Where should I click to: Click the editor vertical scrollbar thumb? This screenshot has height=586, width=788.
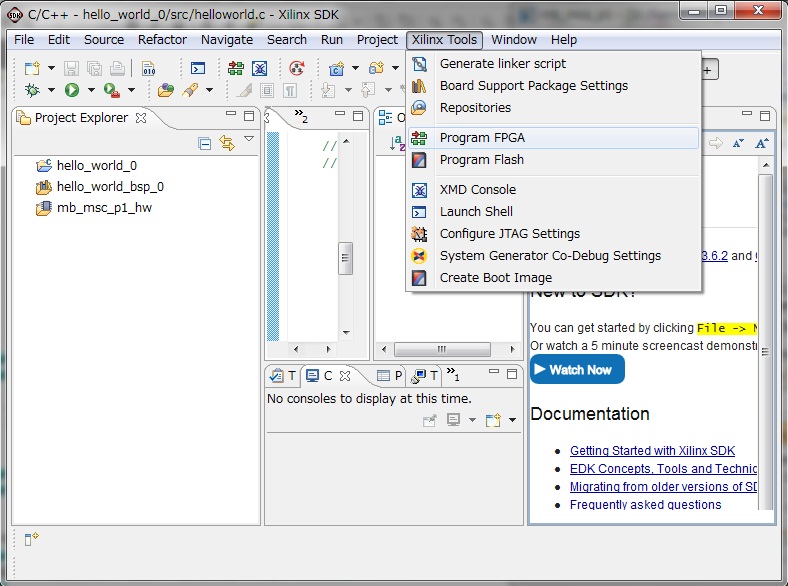345,258
